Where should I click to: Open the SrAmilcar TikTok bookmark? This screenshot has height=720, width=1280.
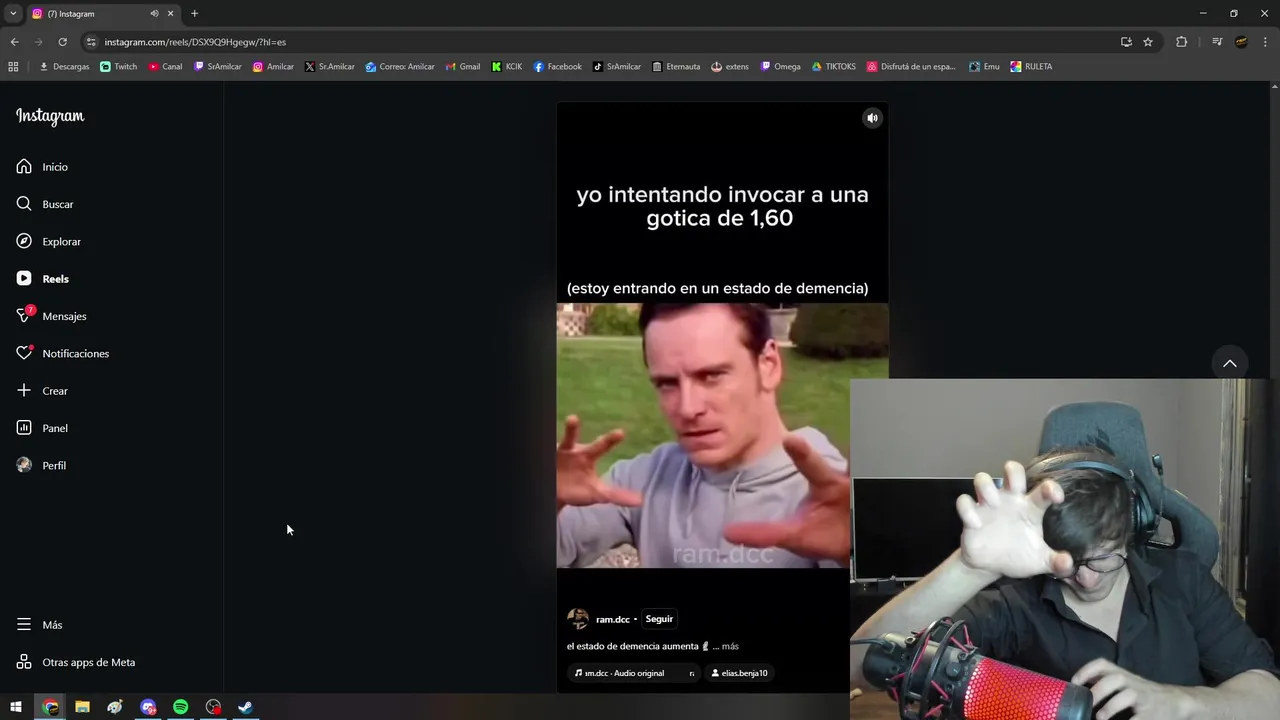pos(617,67)
